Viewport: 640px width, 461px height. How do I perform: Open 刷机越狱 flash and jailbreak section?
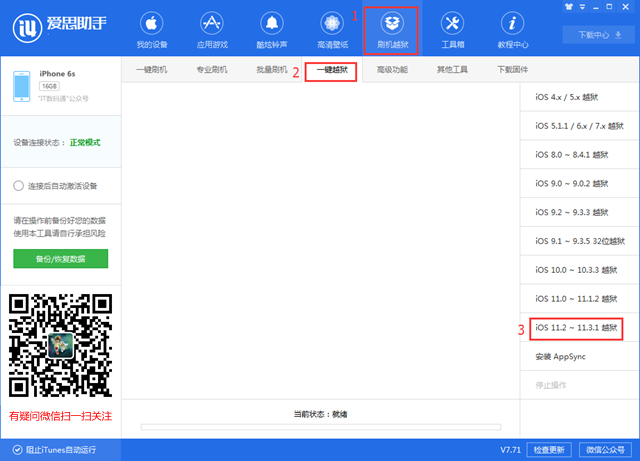pyautogui.click(x=392, y=30)
